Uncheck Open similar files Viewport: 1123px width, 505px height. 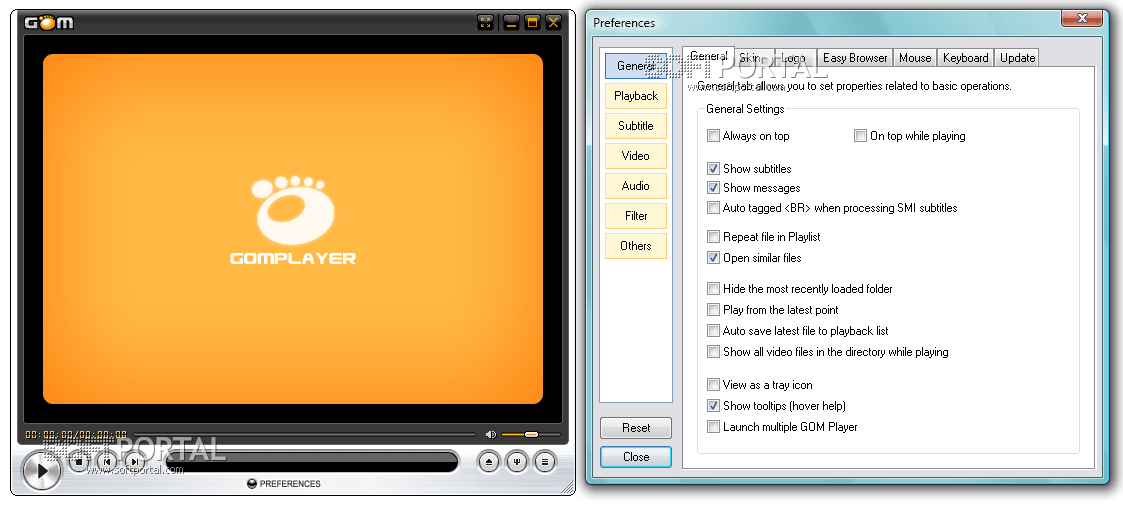(713, 258)
